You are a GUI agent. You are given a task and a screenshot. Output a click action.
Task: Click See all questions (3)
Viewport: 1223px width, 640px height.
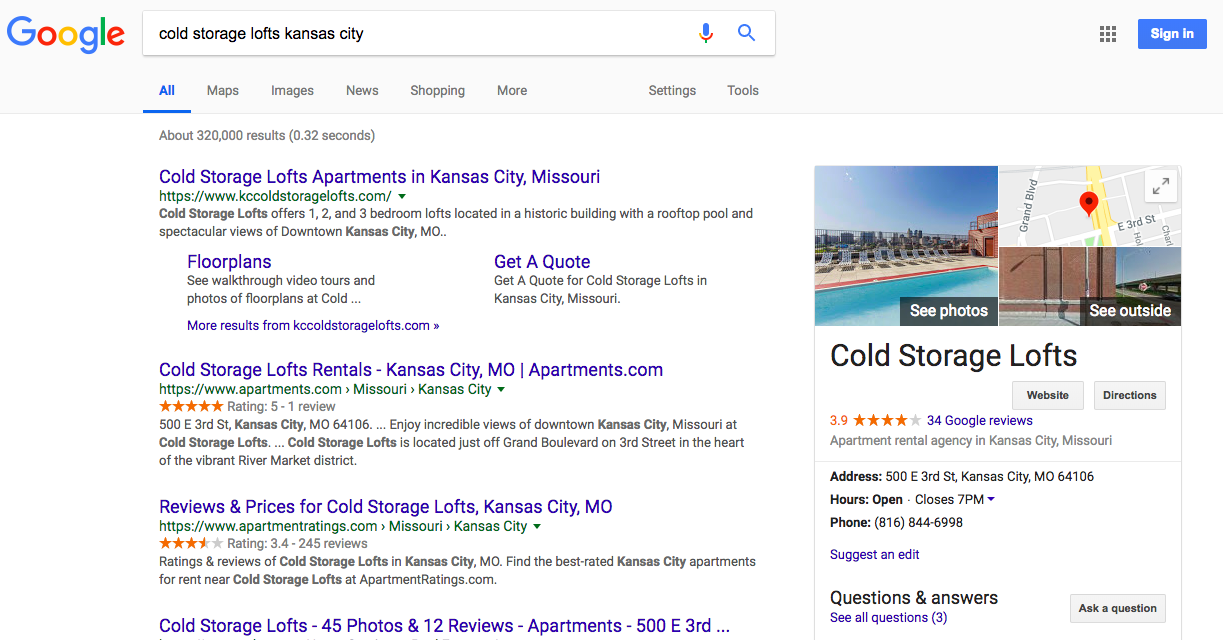(889, 618)
